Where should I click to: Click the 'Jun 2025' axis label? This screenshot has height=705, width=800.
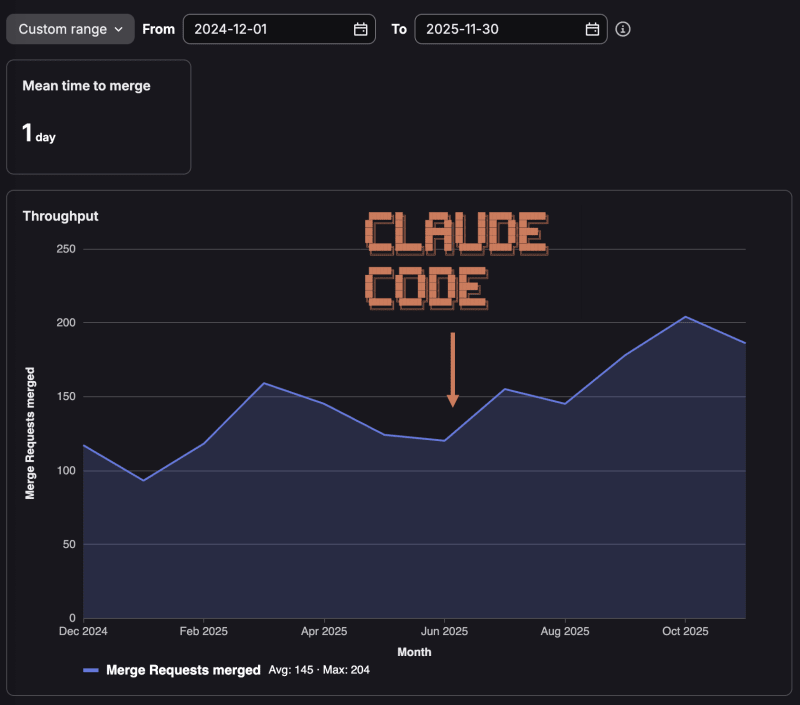coord(444,631)
